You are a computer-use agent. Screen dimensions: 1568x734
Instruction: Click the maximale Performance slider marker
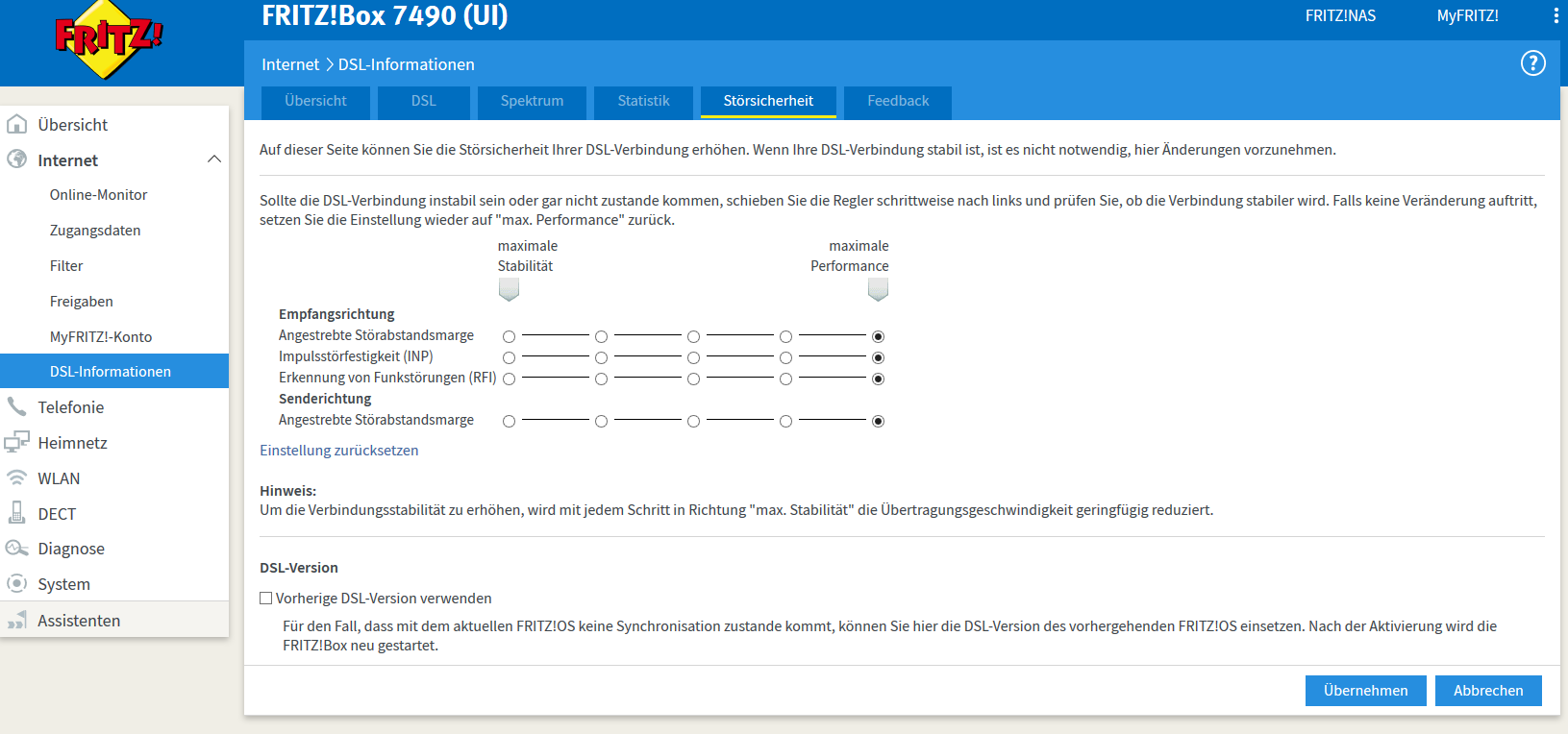point(878,289)
